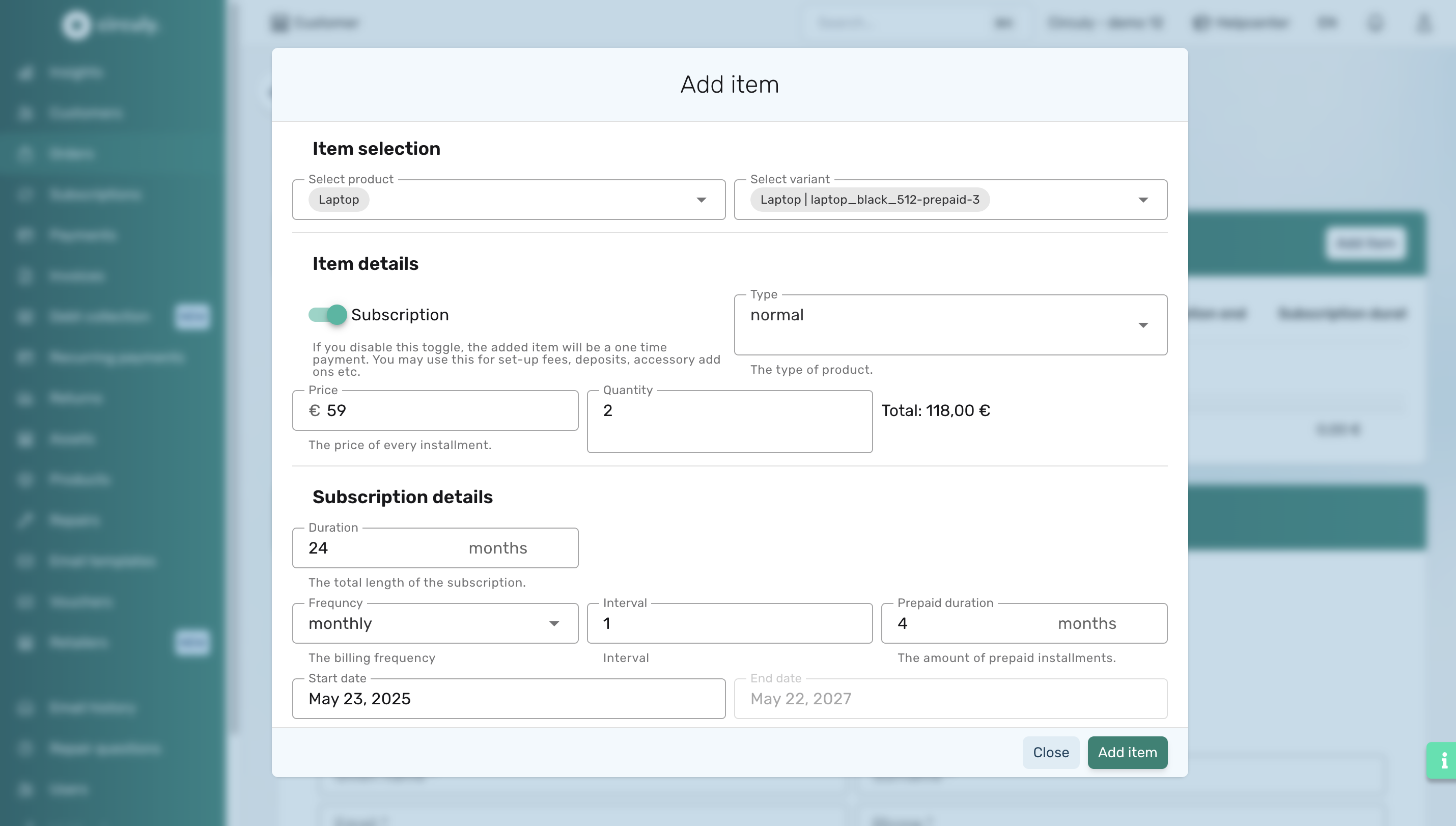
Task: Click the Prepaid duration field
Action: (x=1024, y=623)
